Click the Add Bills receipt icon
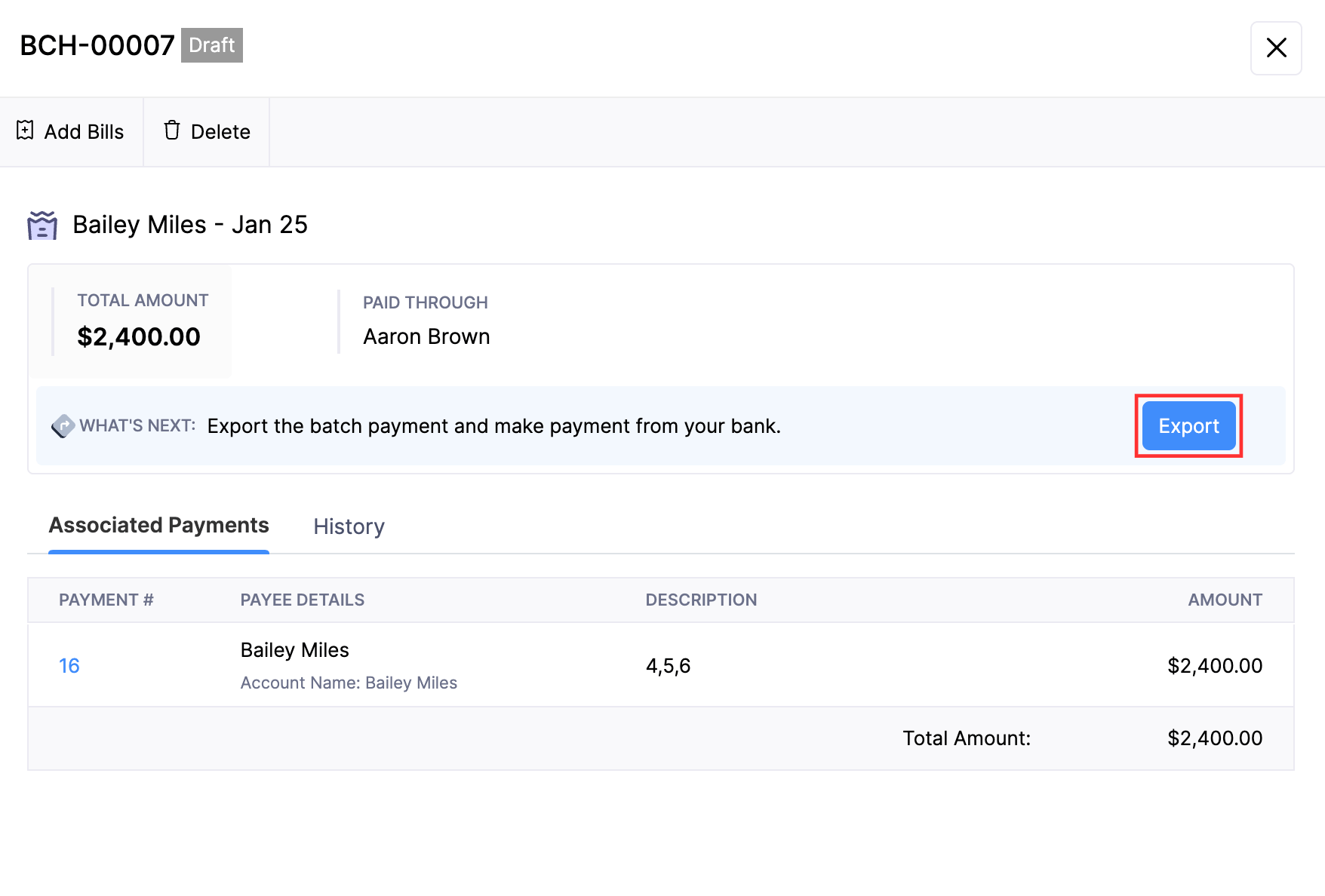 point(25,130)
